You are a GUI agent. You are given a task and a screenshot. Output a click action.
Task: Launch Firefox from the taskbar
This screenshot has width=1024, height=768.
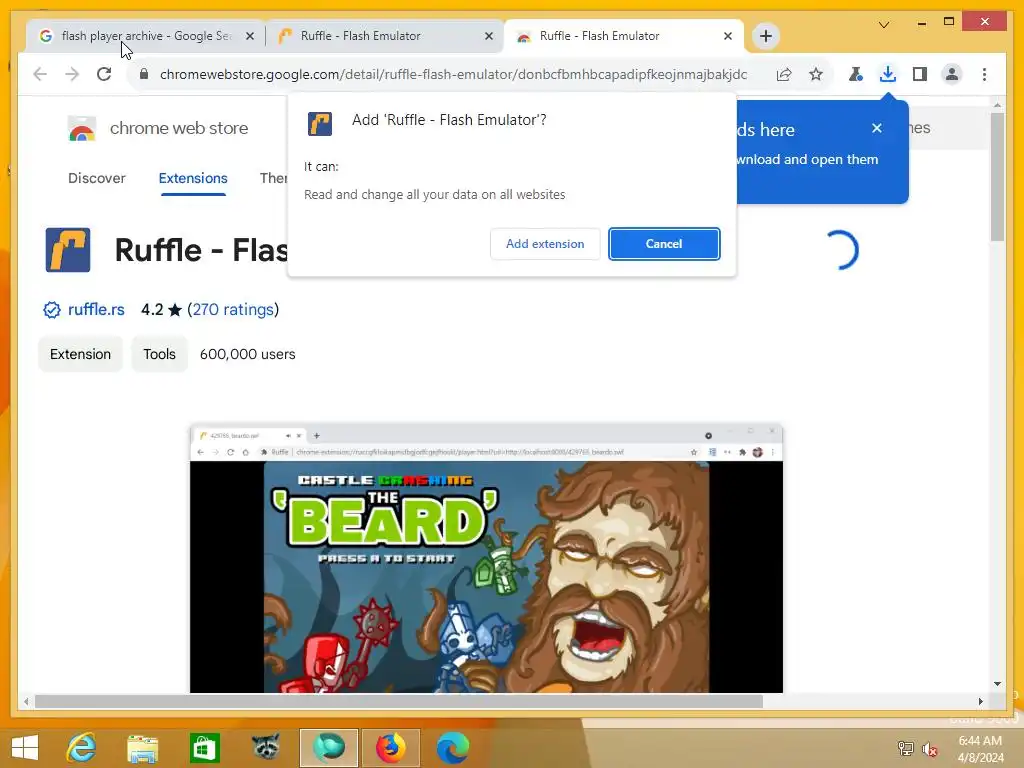click(391, 748)
